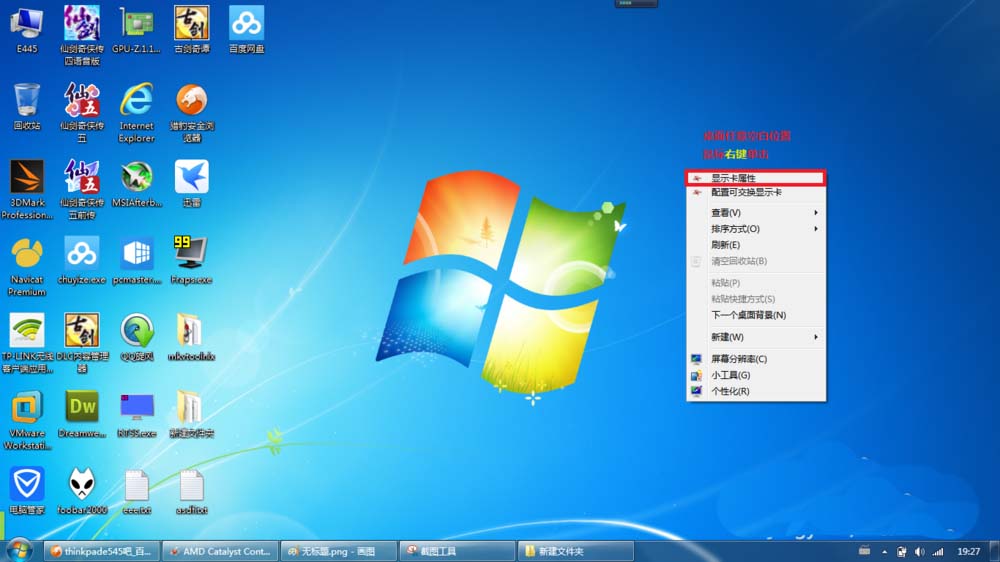Image resolution: width=1000 pixels, height=562 pixels.
Task: Open the asdf.txt text file
Action: coord(191,491)
